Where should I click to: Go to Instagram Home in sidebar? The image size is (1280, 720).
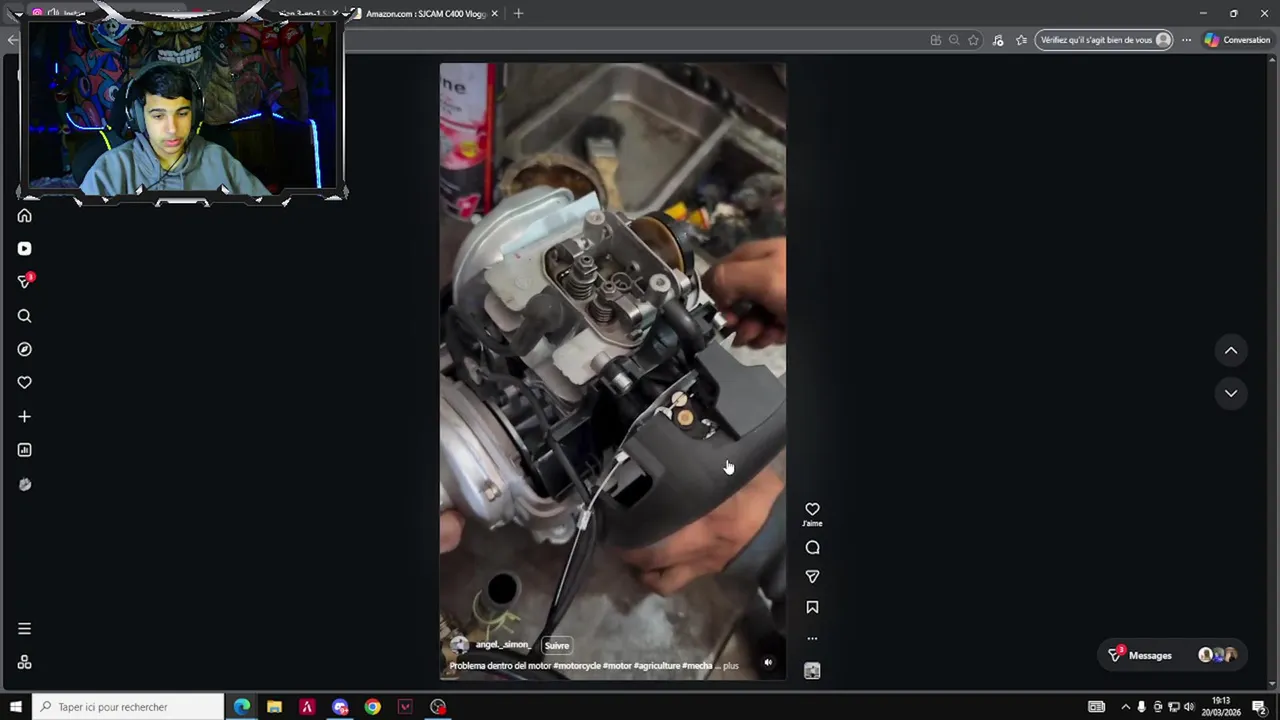coord(24,216)
